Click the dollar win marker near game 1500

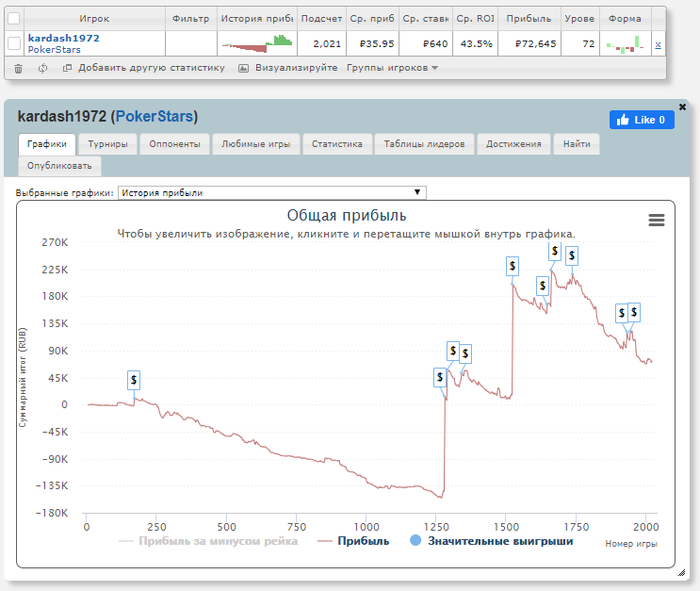point(512,266)
